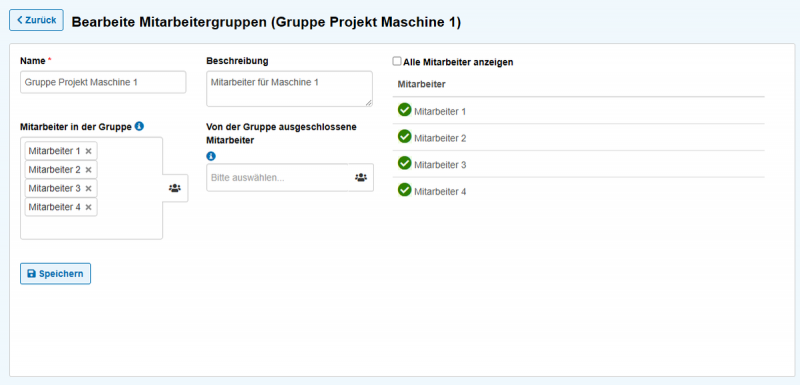
Task: Click the Alle Mitarbeiter anzeigen label text
Action: pyautogui.click(x=458, y=62)
